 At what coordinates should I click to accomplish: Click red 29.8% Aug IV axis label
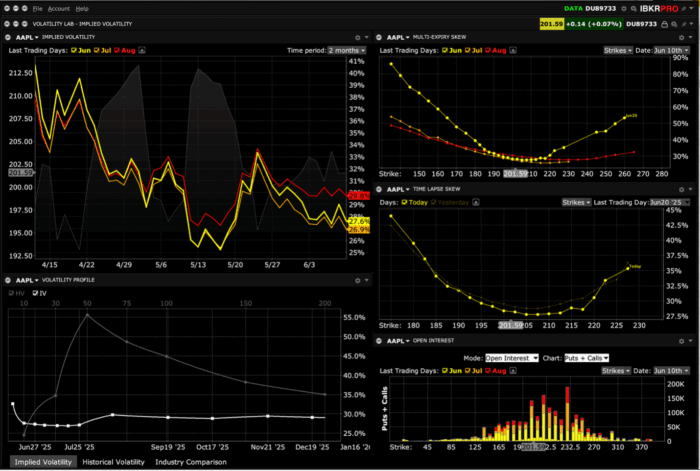pos(358,196)
